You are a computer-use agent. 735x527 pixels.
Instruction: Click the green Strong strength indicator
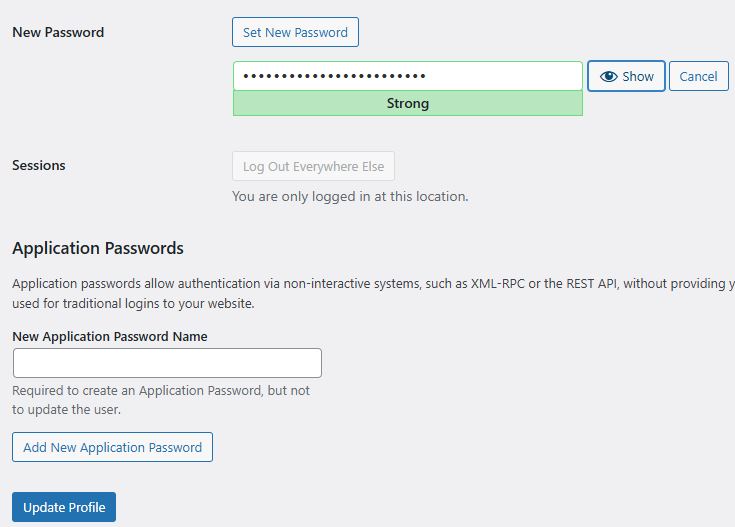click(x=407, y=103)
